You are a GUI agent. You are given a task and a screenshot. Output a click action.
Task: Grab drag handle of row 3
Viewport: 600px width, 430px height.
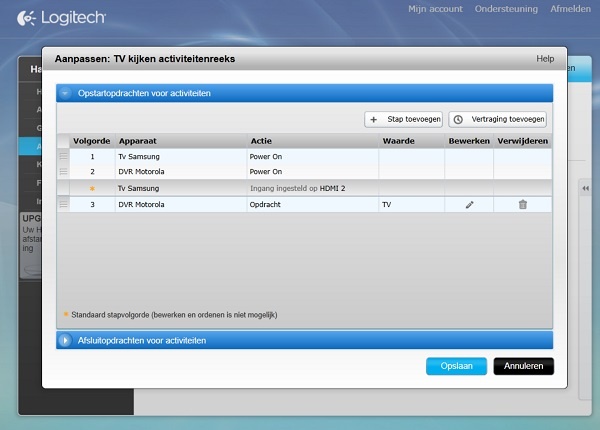point(64,204)
